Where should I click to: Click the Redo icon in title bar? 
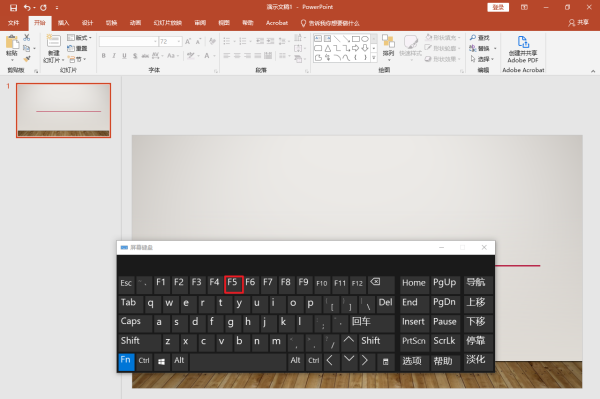[x=43, y=7]
